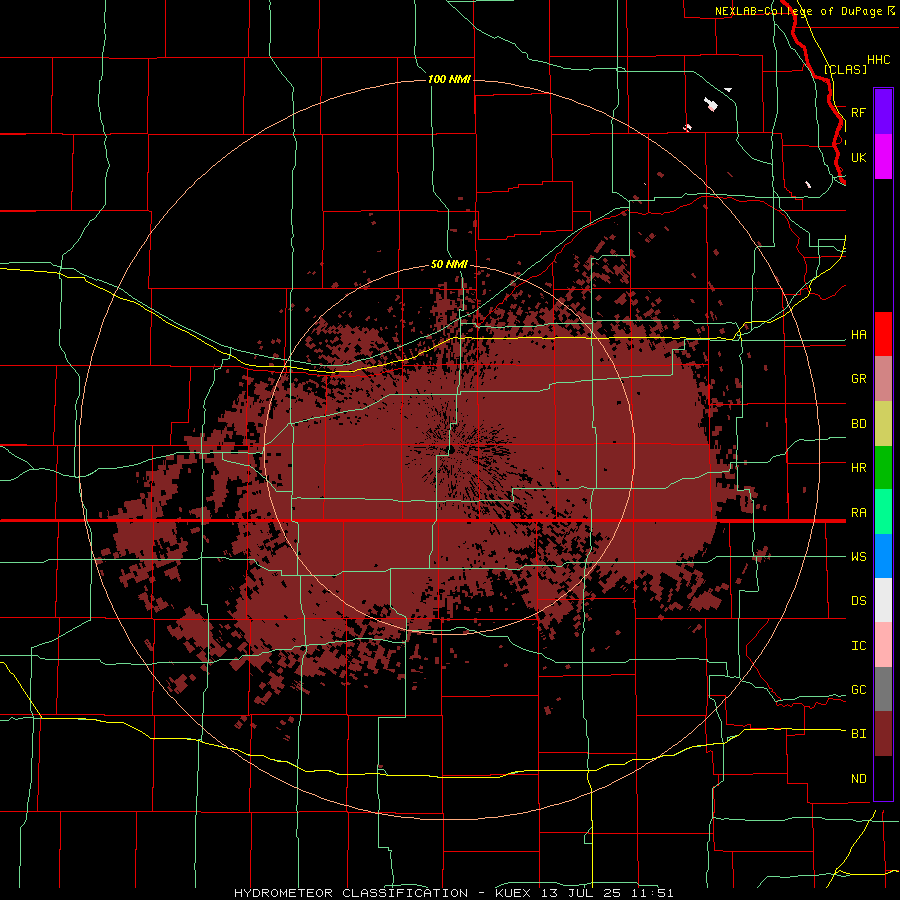Click the RA light green legend swatch
Image resolution: width=900 pixels, height=900 pixels.
(x=883, y=512)
